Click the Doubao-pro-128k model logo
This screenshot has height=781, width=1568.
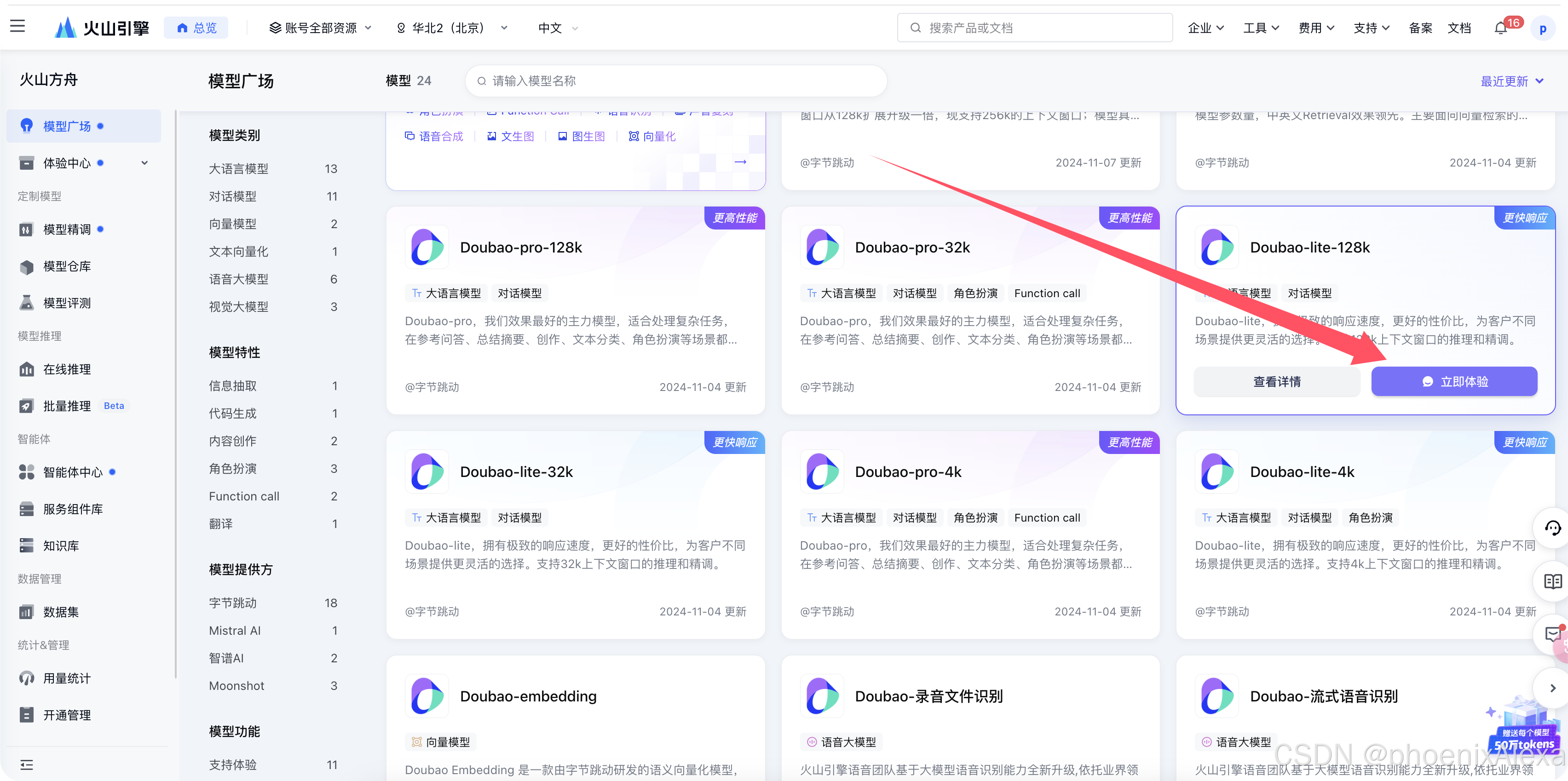click(x=427, y=248)
